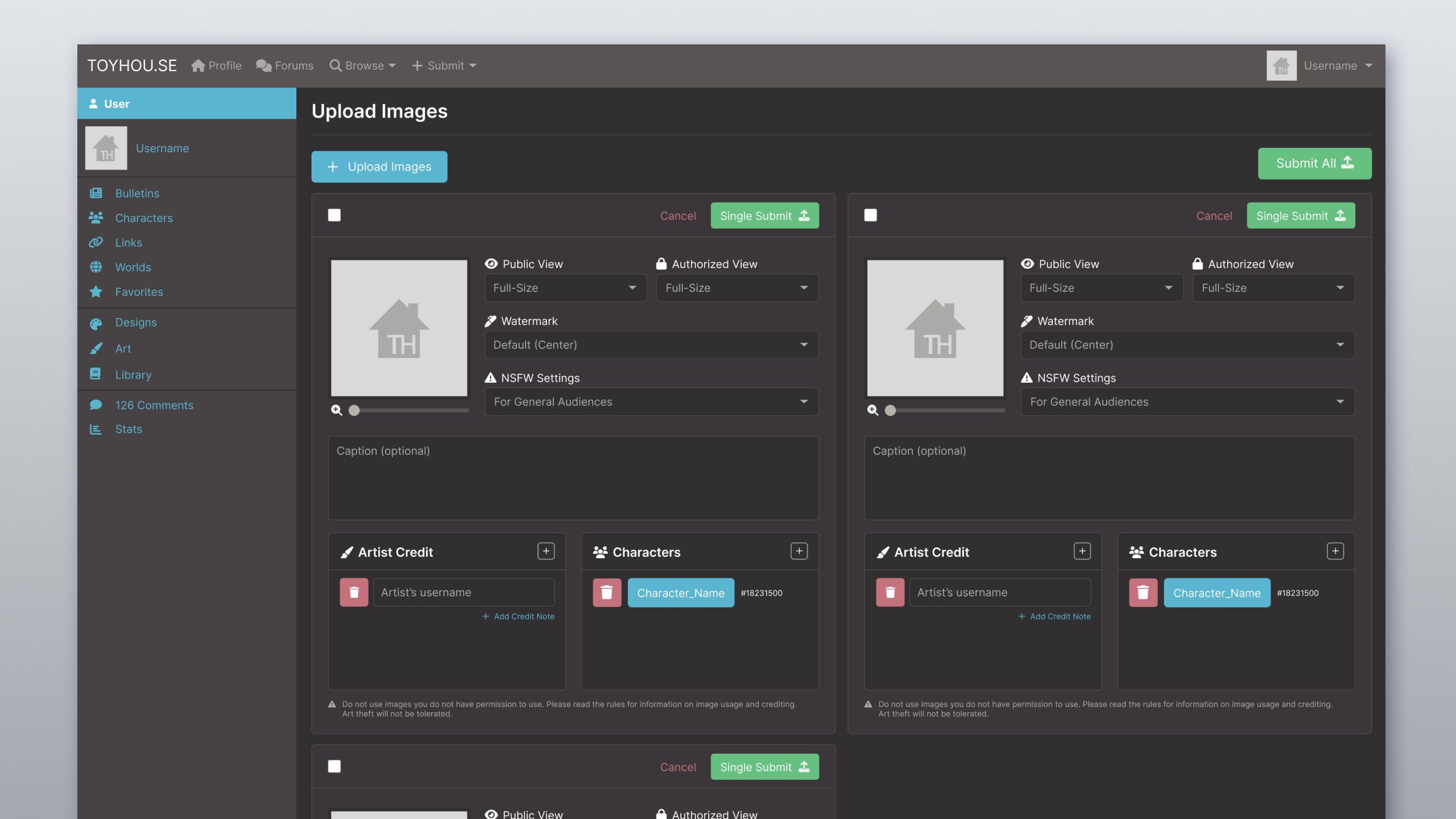Screen dimensions: 1456x819
Task: Open Authorized View dropdown in second card
Action: coord(1274,288)
